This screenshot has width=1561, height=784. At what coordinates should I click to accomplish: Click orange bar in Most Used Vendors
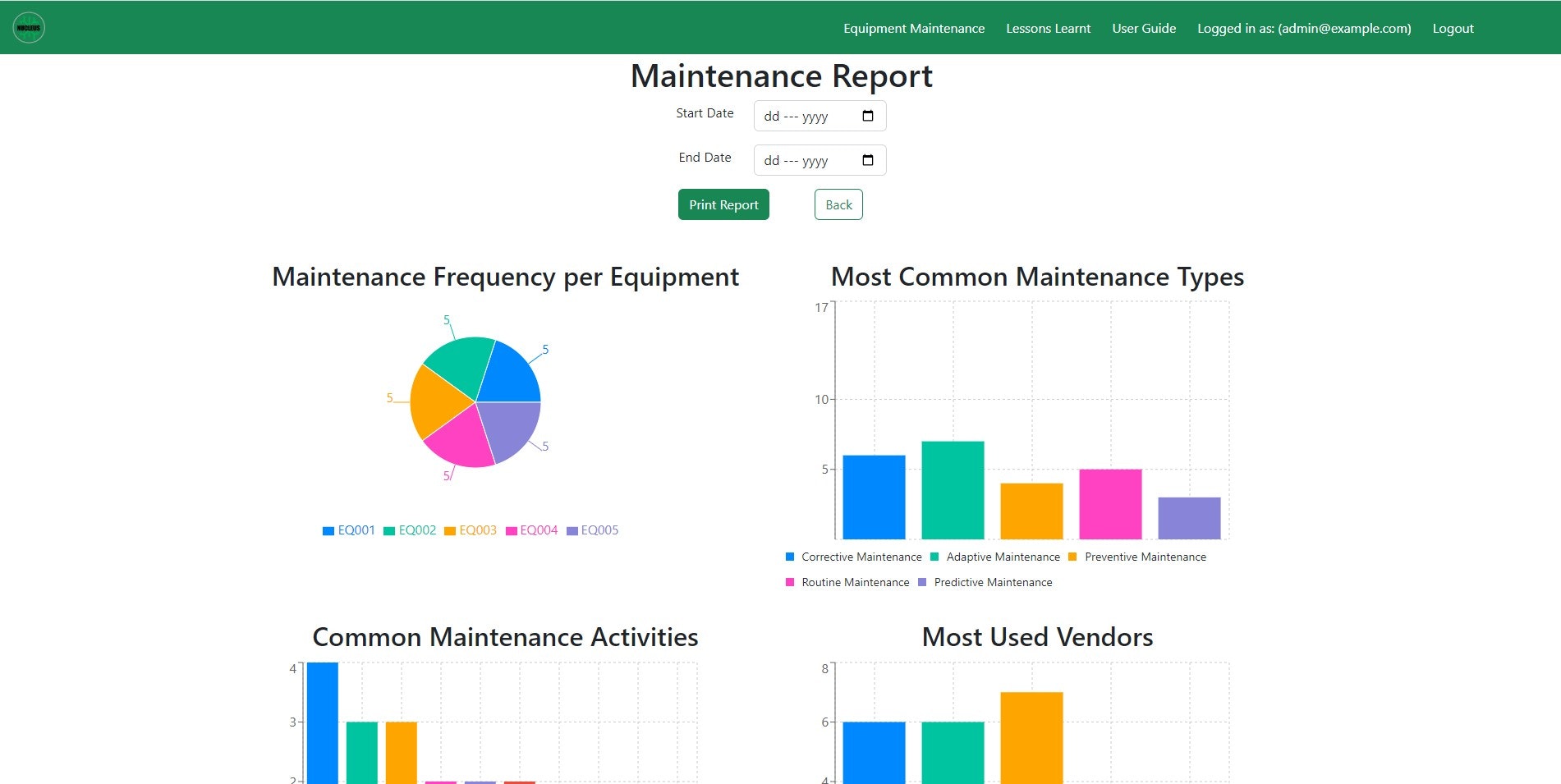click(1031, 738)
